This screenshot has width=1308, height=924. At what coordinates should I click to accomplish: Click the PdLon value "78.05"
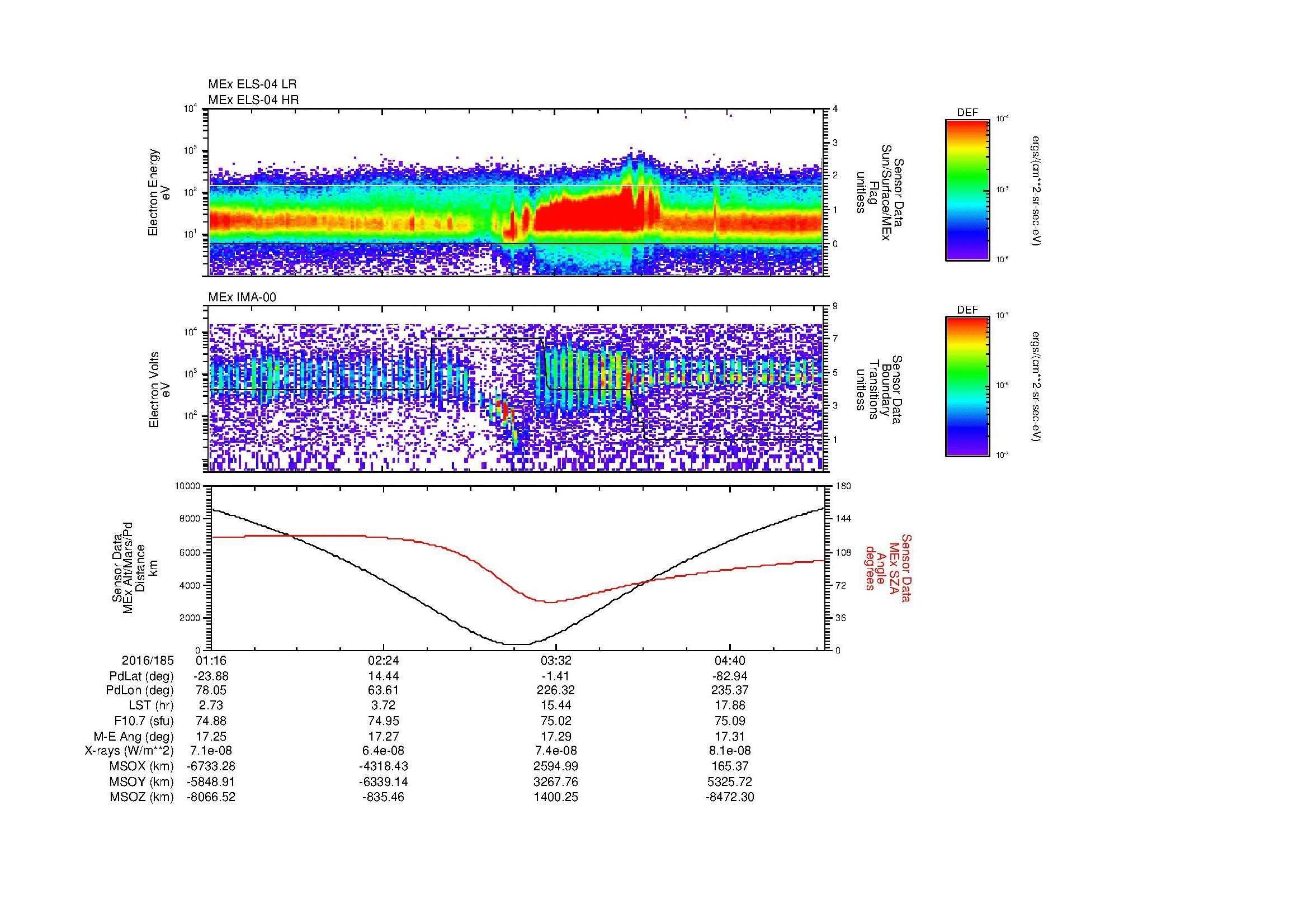(x=211, y=690)
